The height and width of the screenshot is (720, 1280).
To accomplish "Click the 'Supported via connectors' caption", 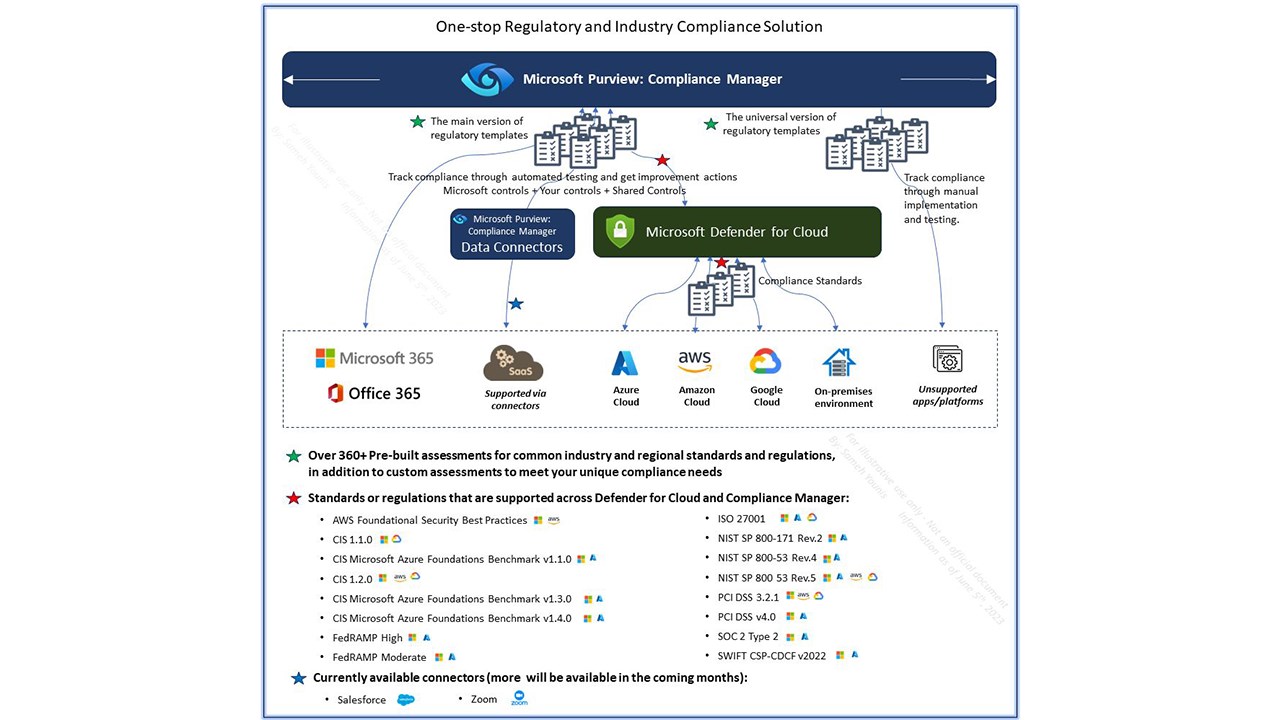I will point(515,400).
